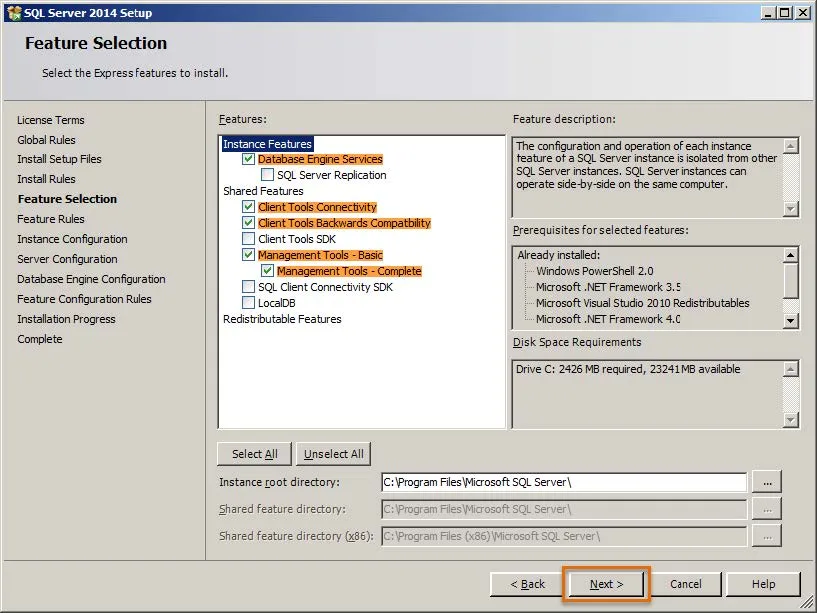Screen dimensions: 817x613
Task: Select Microsoft .NET Framework 4.0 prerequisite
Action: click(x=608, y=319)
